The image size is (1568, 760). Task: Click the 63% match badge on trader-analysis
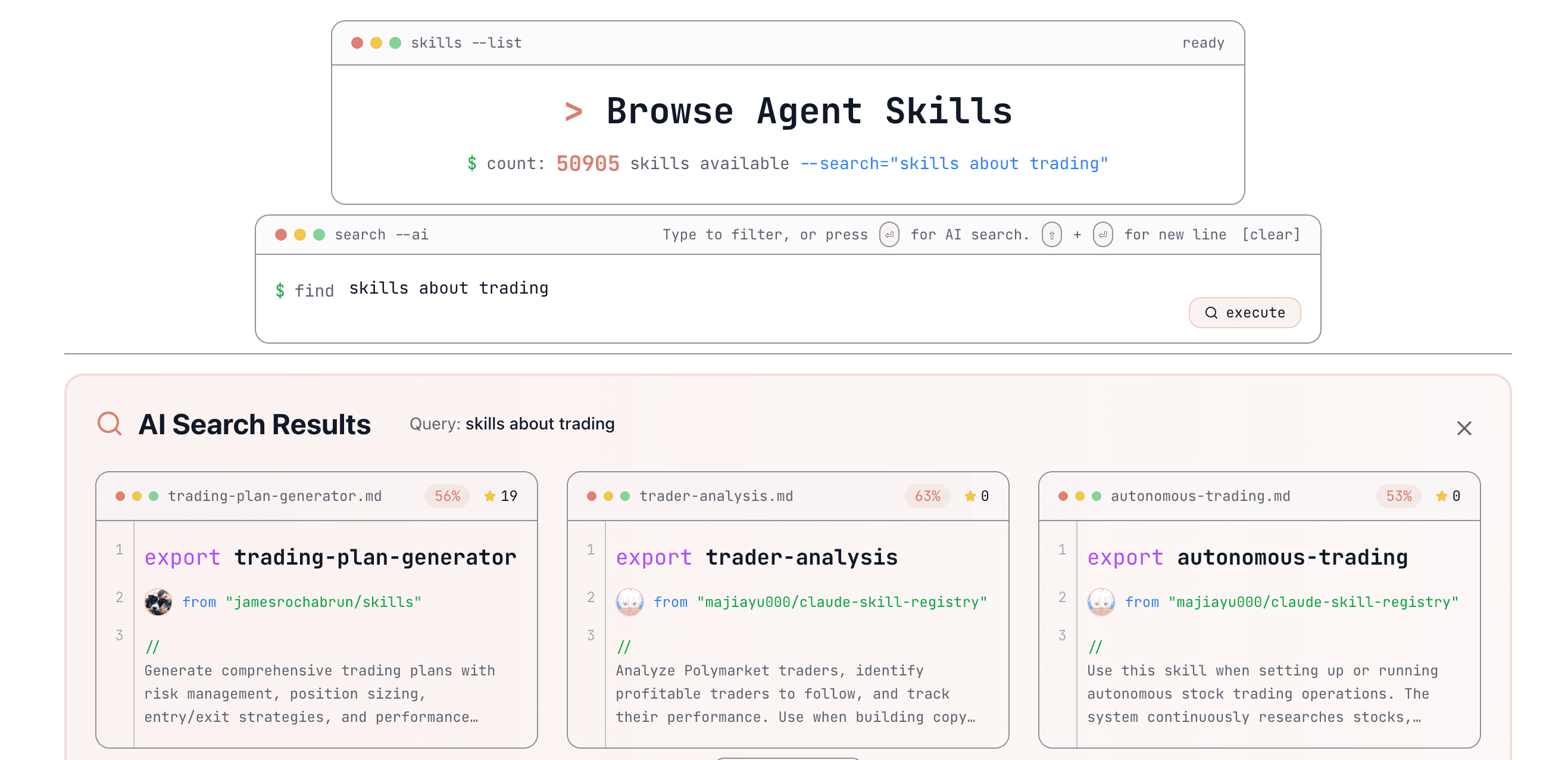[x=927, y=496]
